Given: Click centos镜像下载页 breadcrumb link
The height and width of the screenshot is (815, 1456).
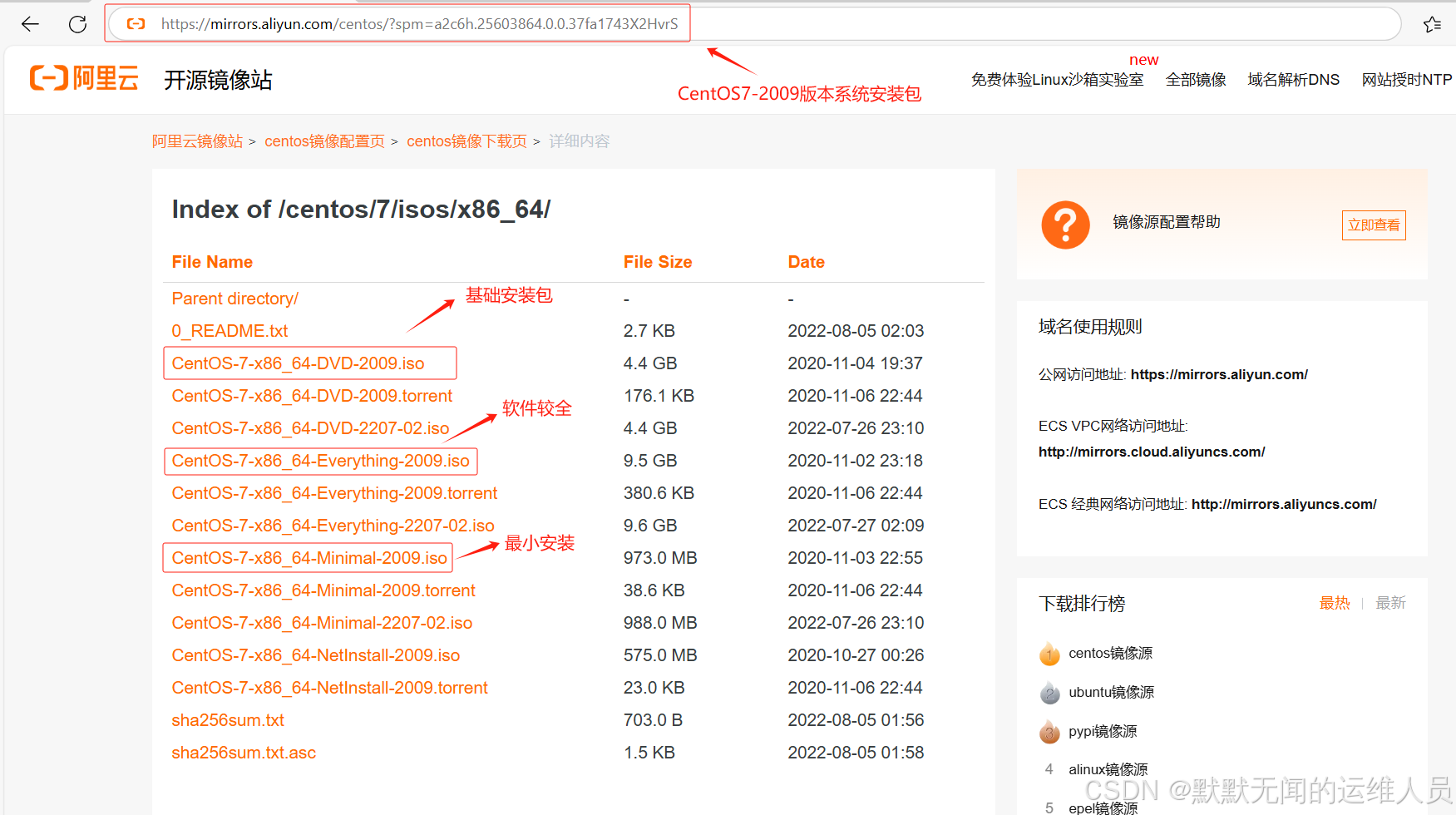Looking at the screenshot, I should point(466,141).
